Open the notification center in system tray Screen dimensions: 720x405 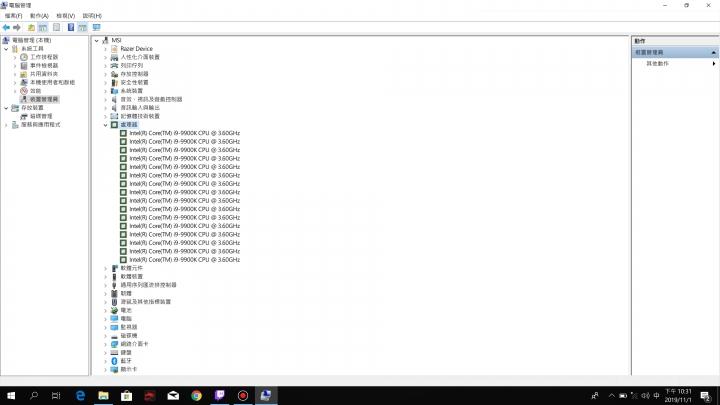(x=706, y=395)
